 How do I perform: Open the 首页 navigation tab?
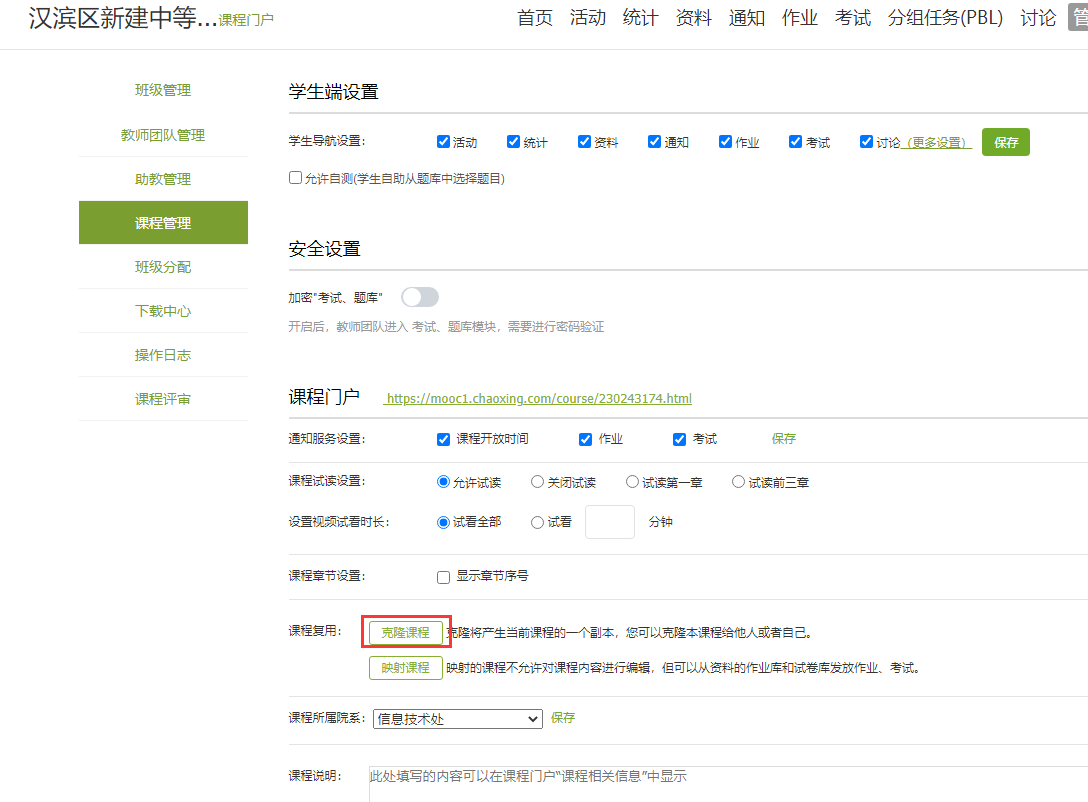[x=534, y=18]
